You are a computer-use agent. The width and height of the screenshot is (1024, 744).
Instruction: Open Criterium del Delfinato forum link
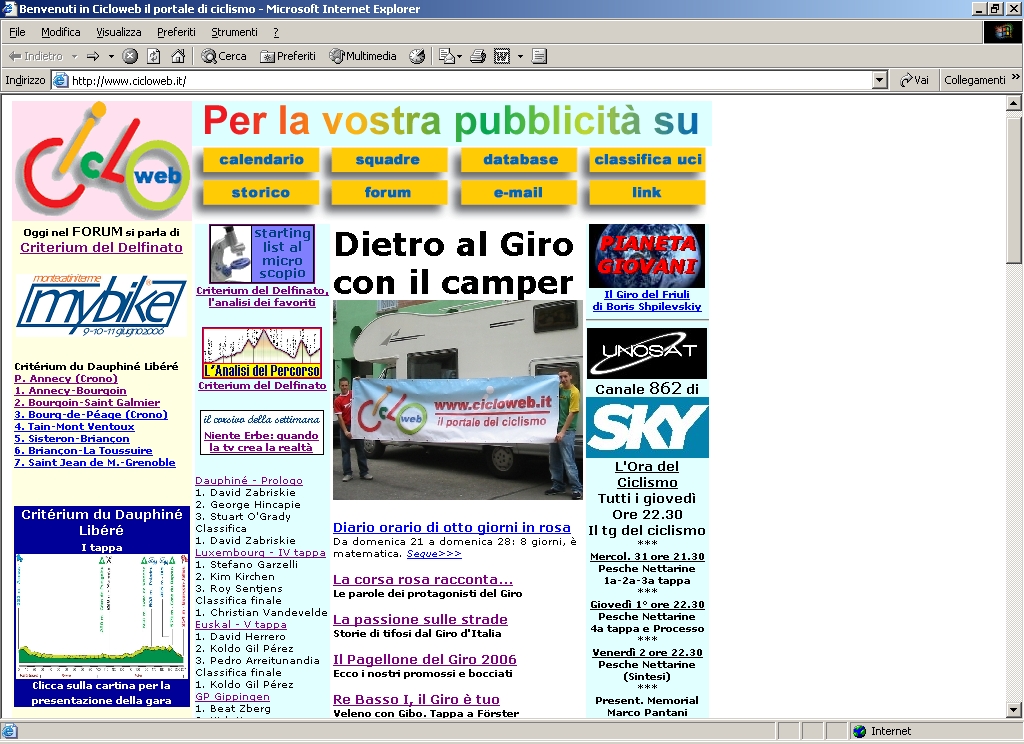(101, 248)
